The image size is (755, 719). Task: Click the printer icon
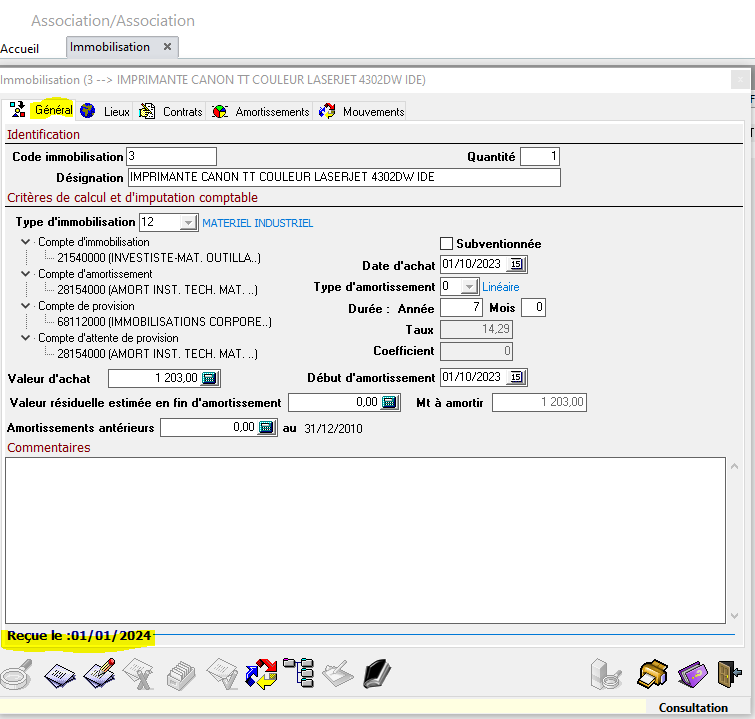(652, 674)
